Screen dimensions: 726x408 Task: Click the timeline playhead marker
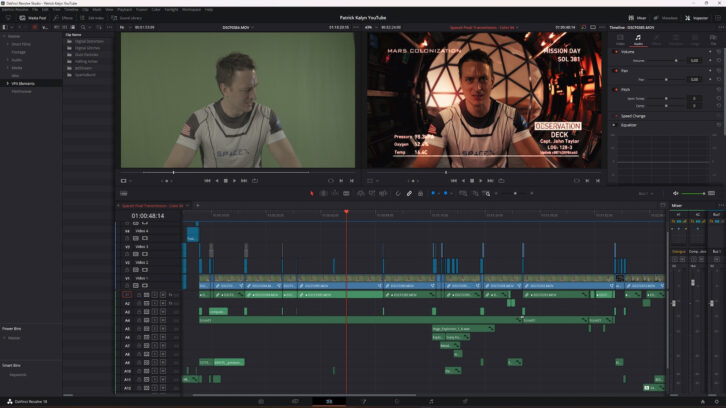pyautogui.click(x=346, y=212)
